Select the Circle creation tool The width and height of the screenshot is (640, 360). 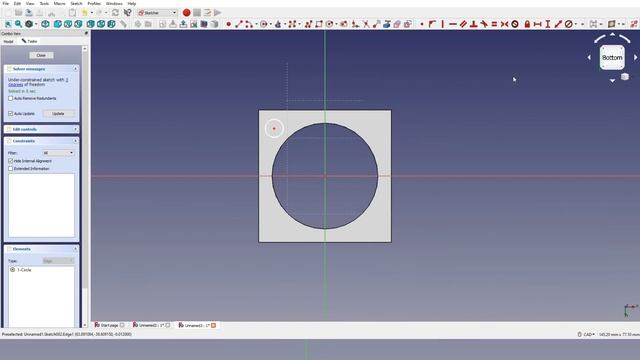click(264, 24)
